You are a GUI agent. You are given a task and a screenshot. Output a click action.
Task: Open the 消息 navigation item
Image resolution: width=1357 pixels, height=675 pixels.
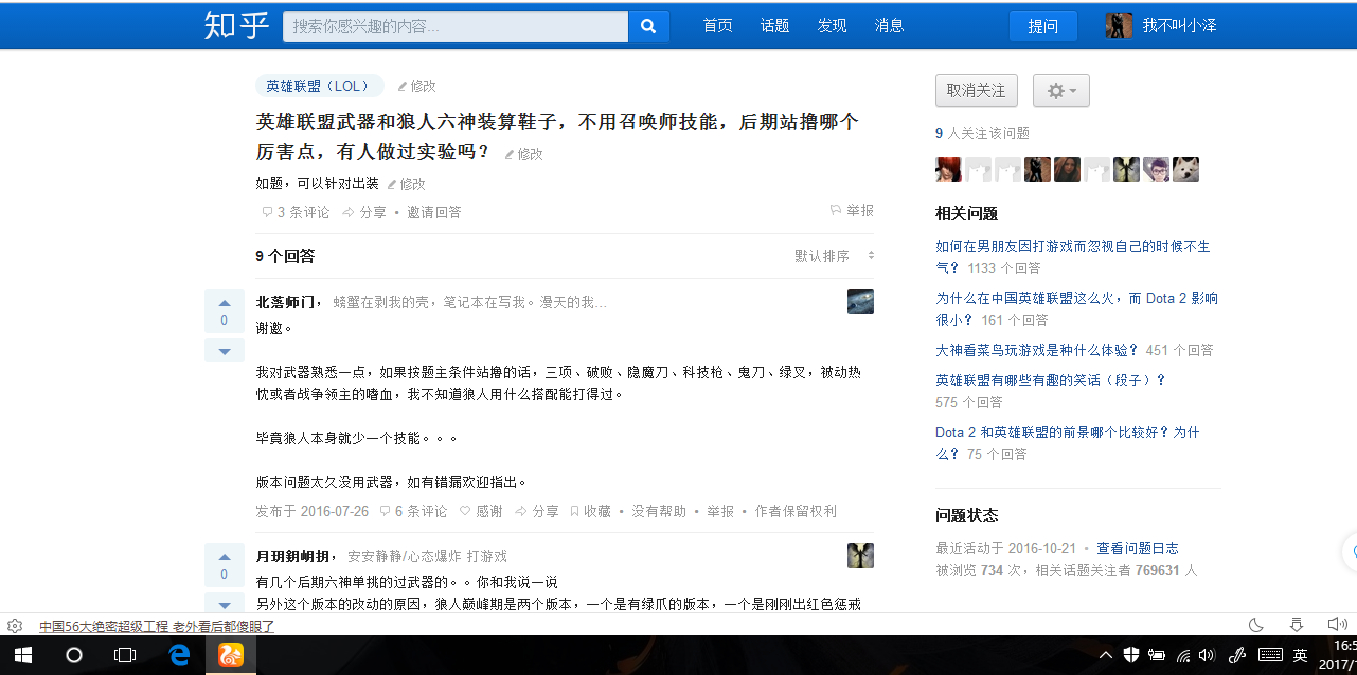tap(890, 26)
